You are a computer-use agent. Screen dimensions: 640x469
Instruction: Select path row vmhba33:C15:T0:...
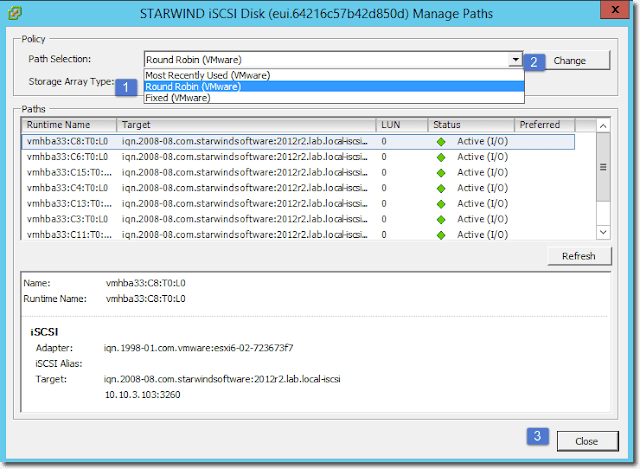(x=298, y=173)
